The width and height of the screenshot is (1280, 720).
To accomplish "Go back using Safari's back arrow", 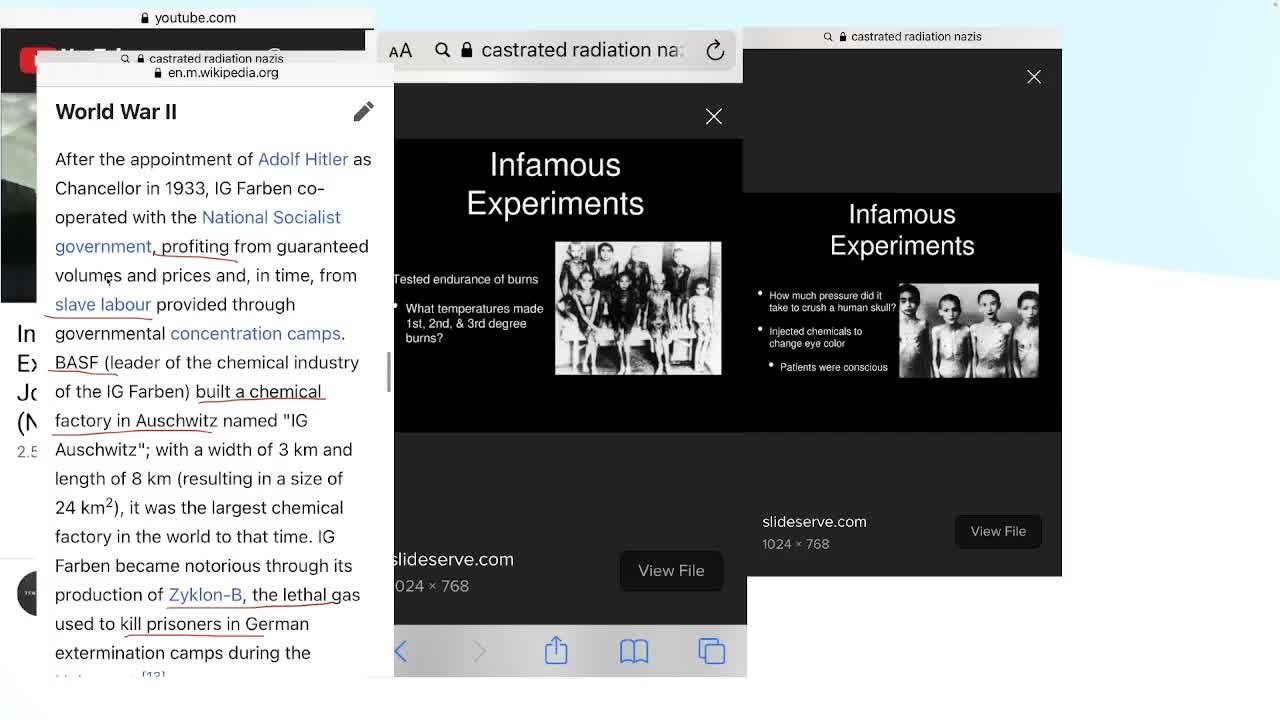I will point(401,652).
